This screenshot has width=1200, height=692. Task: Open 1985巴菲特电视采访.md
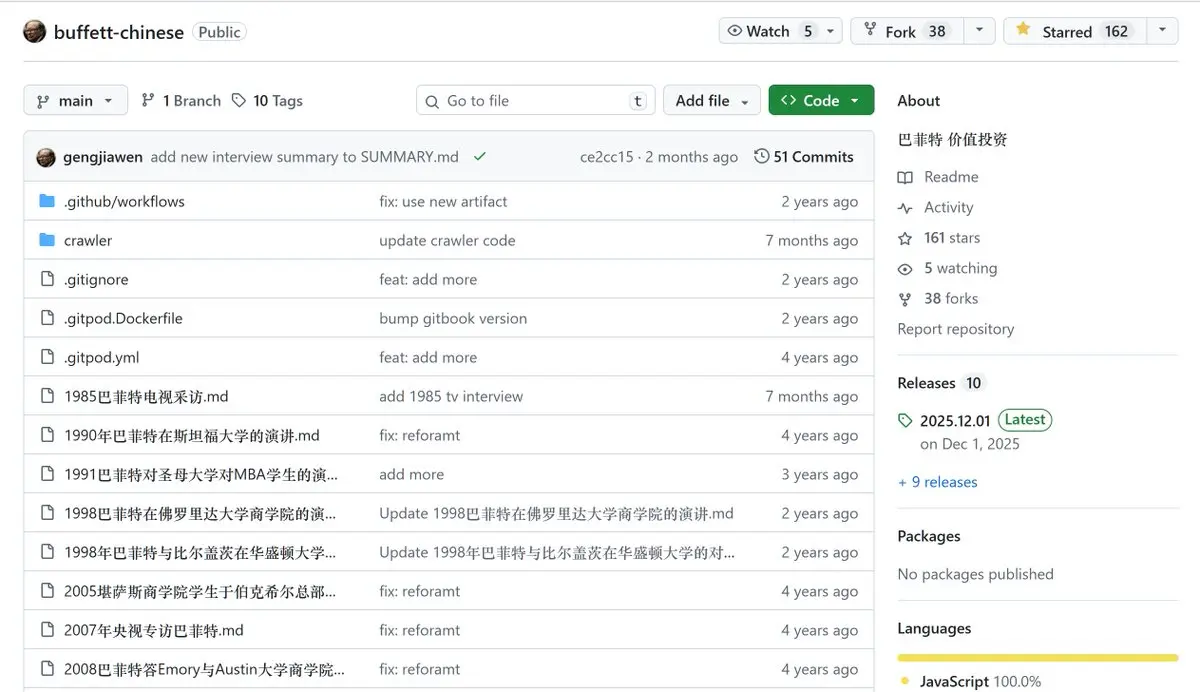tap(146, 397)
